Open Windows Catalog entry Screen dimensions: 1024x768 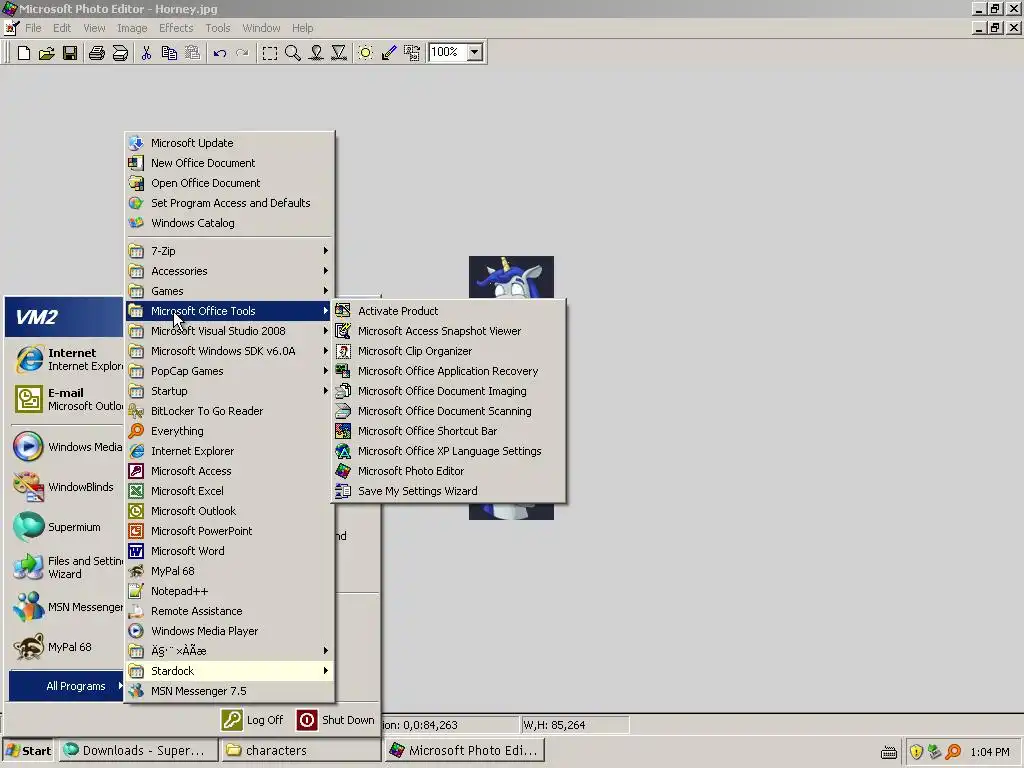coord(229,223)
